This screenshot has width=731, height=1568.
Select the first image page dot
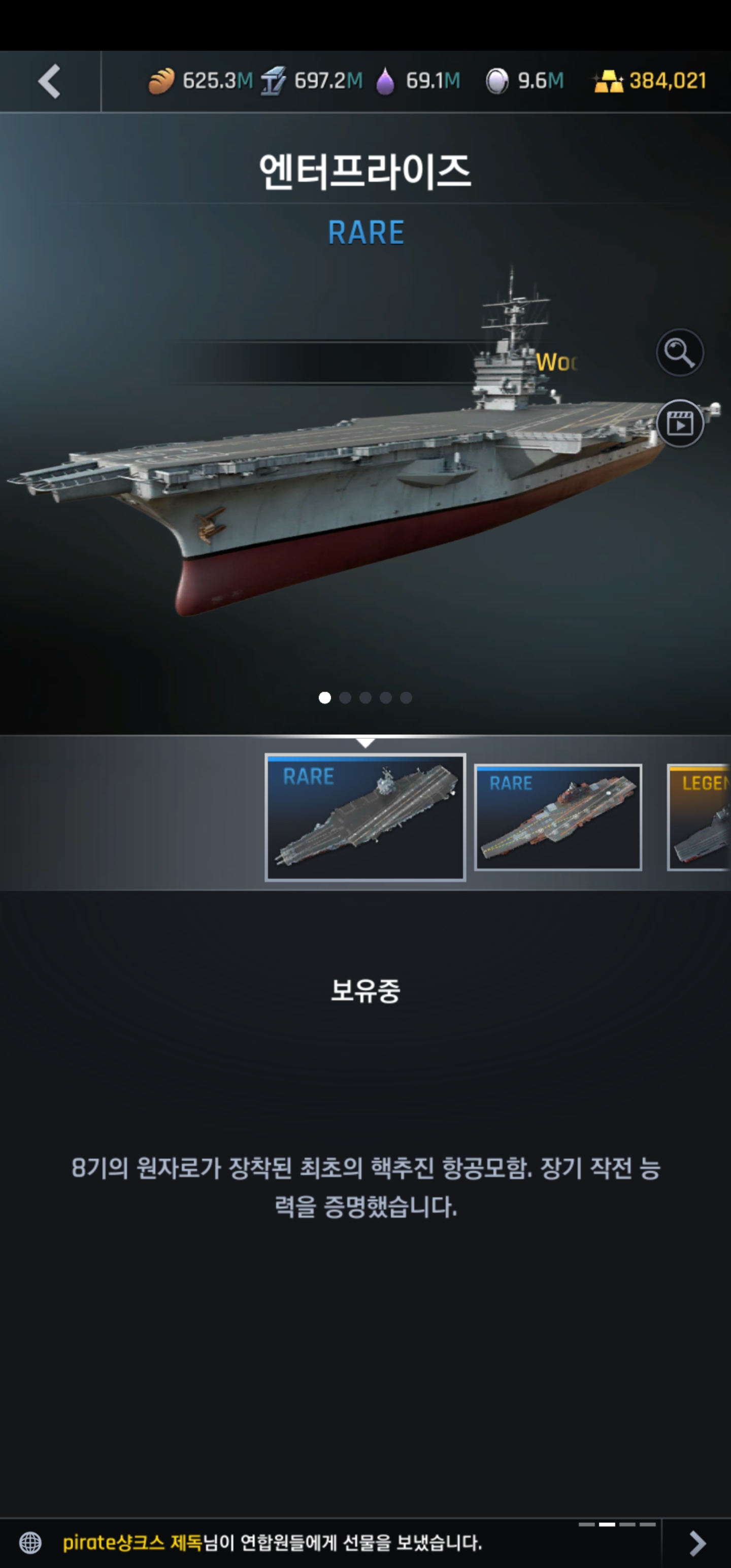pyautogui.click(x=324, y=698)
